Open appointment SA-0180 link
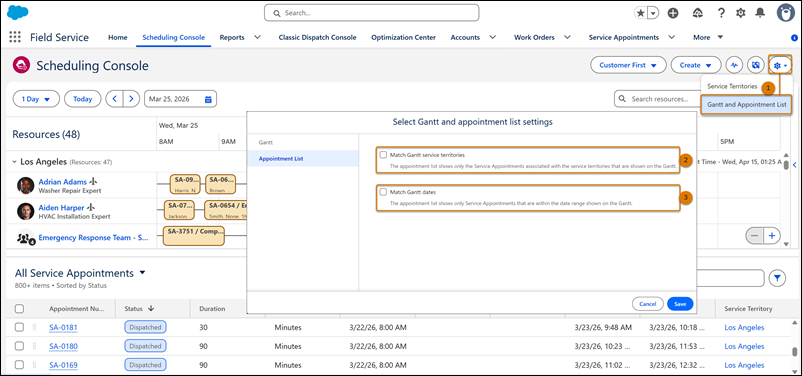 (63, 346)
